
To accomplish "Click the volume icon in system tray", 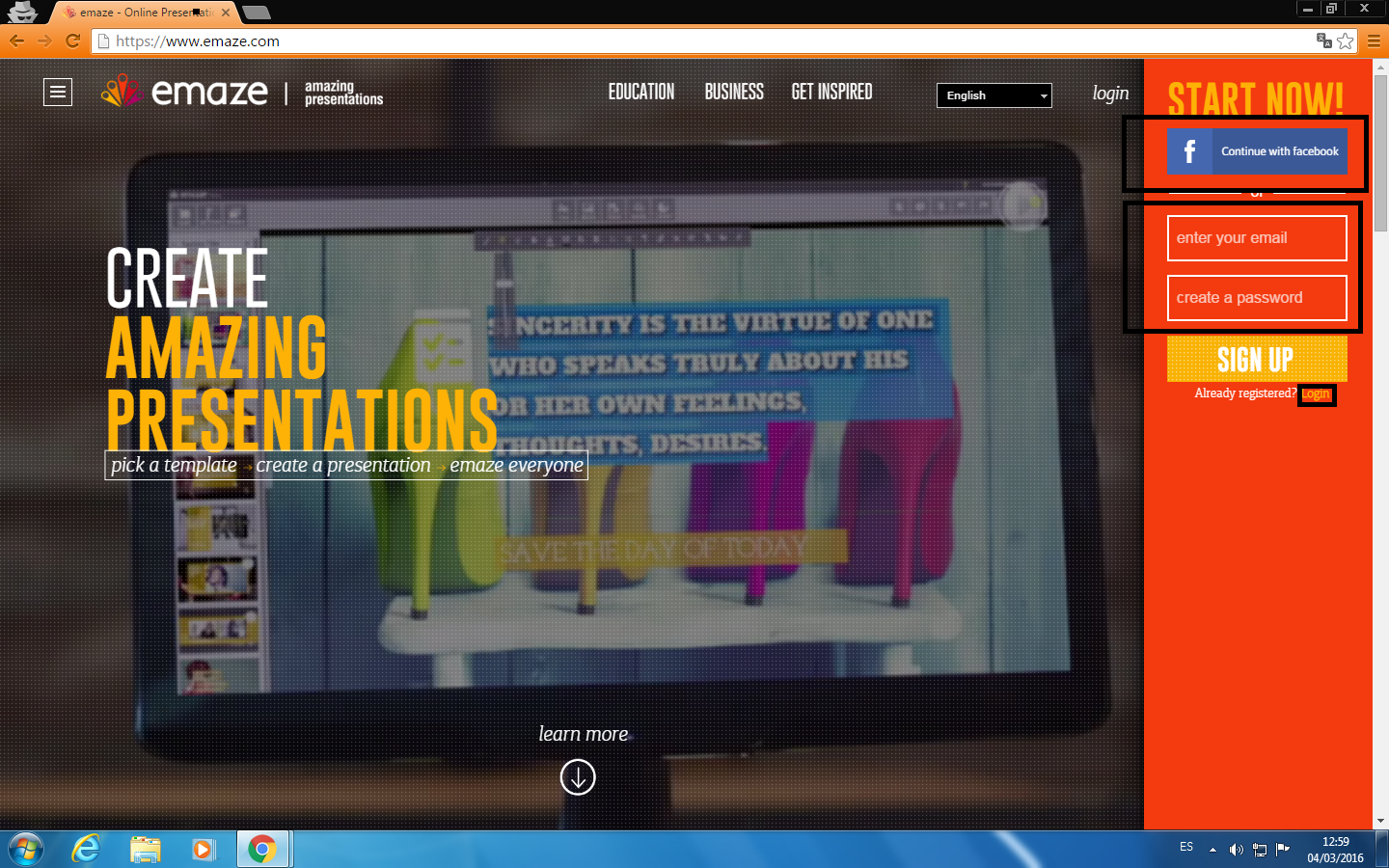I will (1236, 850).
